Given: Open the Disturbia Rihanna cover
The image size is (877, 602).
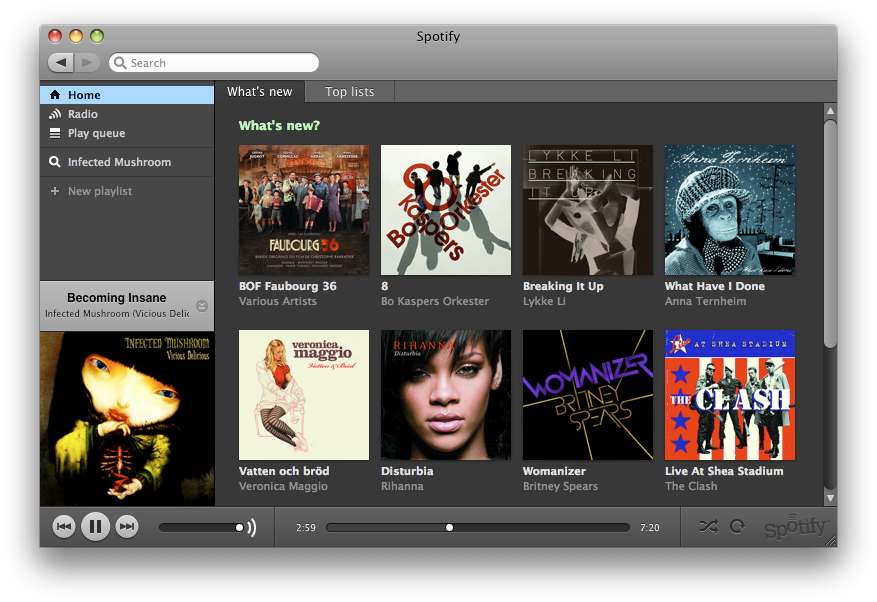Looking at the screenshot, I should click(446, 395).
